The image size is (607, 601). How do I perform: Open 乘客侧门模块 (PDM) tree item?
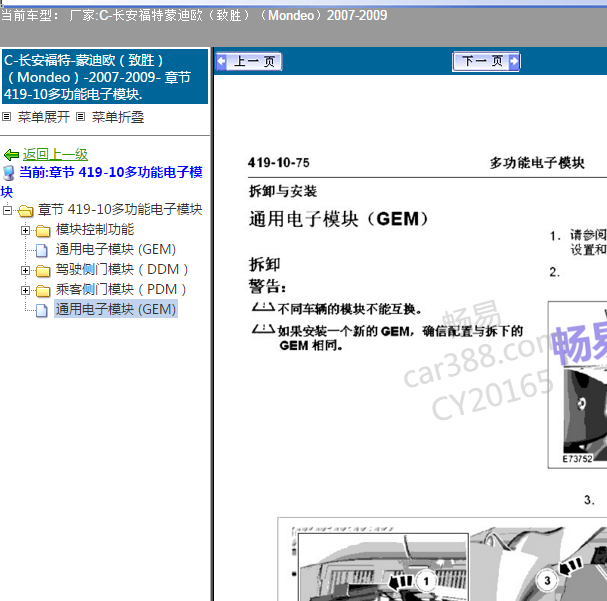point(121,289)
